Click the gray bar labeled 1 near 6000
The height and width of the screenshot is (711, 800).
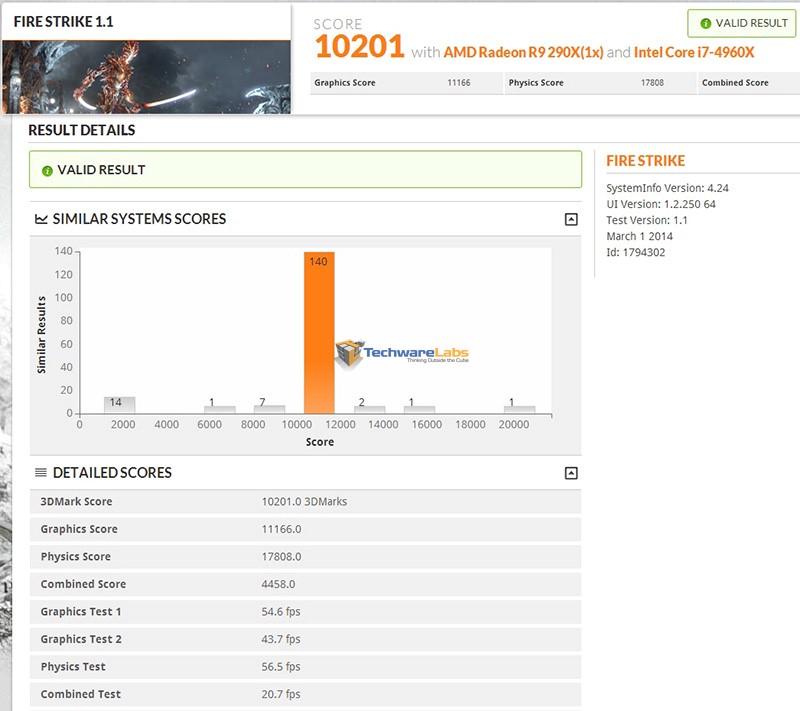[x=220, y=410]
